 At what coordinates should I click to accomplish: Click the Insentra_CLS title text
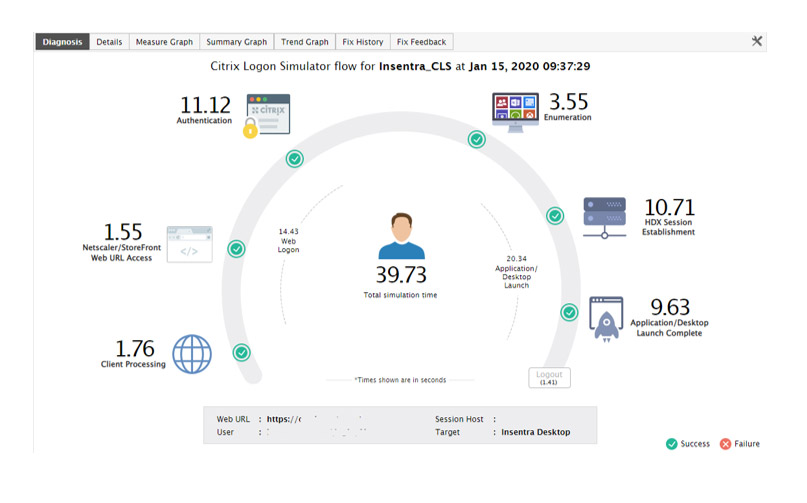(x=415, y=66)
